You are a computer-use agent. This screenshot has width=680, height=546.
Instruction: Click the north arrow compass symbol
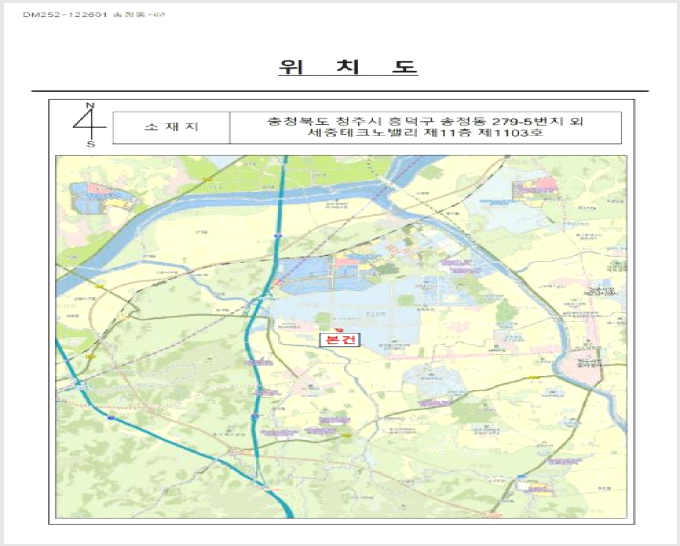pos(90,125)
